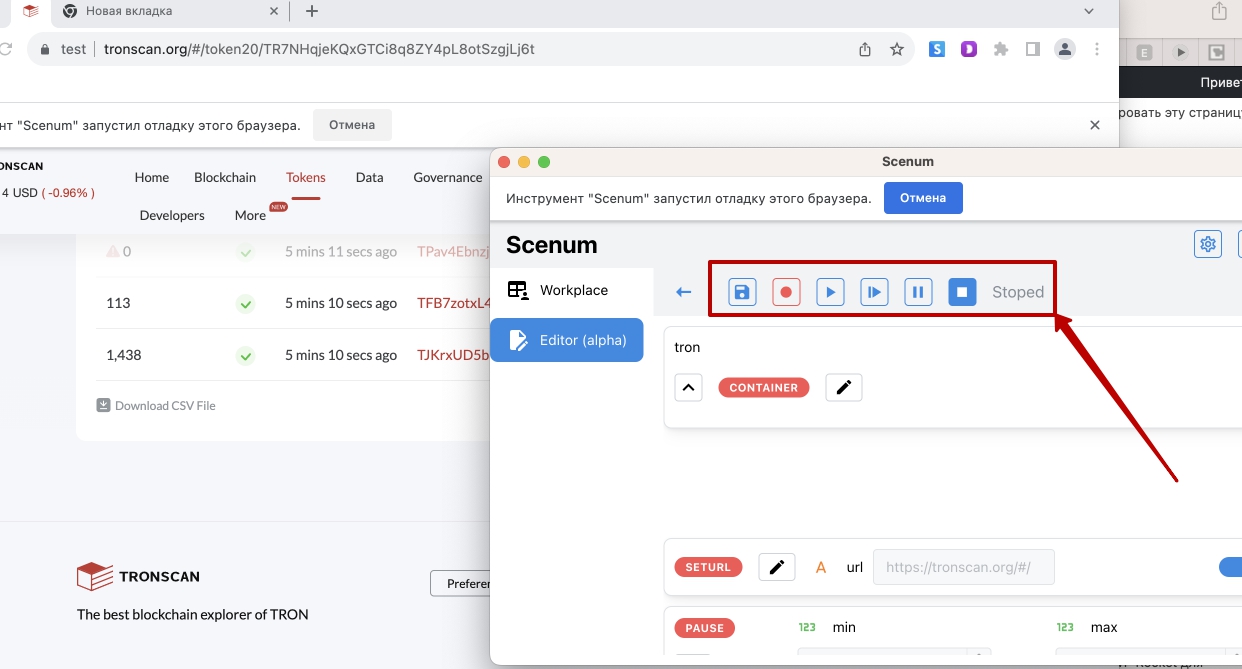Image resolution: width=1242 pixels, height=669 pixels.
Task: Bookmark the page with the star icon
Action: 897,49
